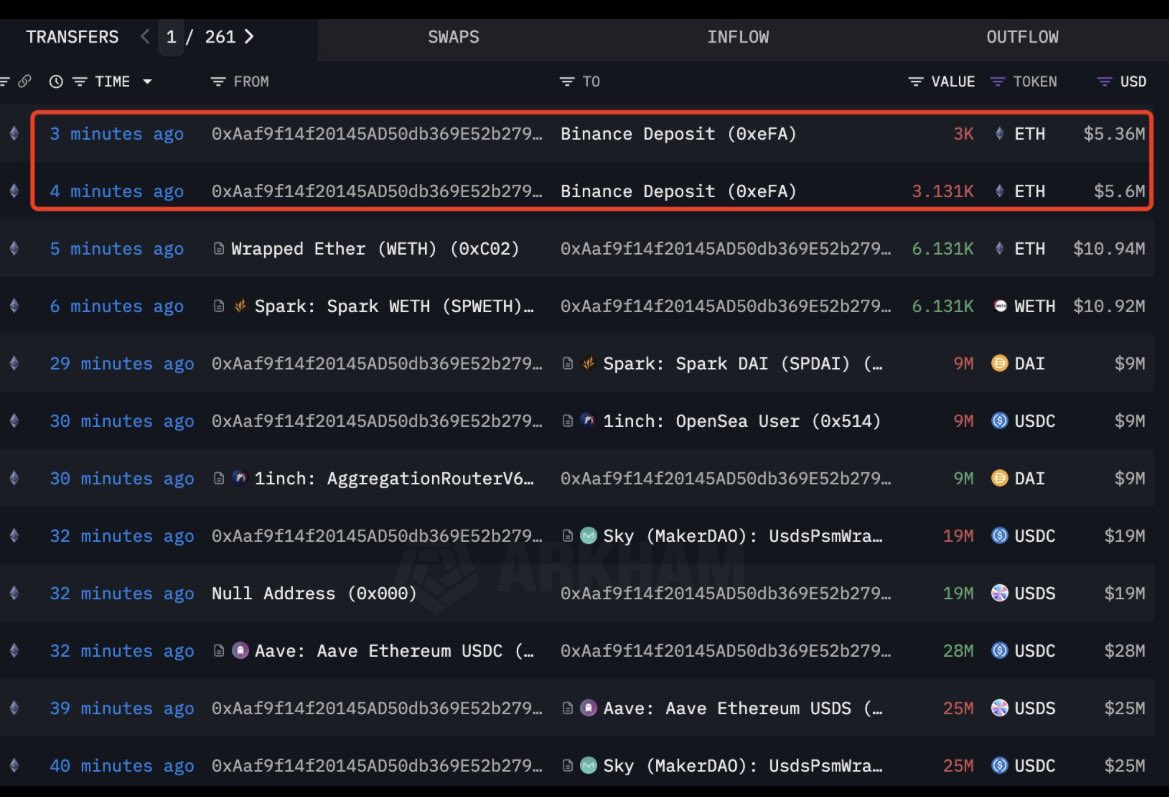Click Sky (MakerDAO) recipient in 40 minutes row
This screenshot has width=1169, height=797.
tap(743, 766)
